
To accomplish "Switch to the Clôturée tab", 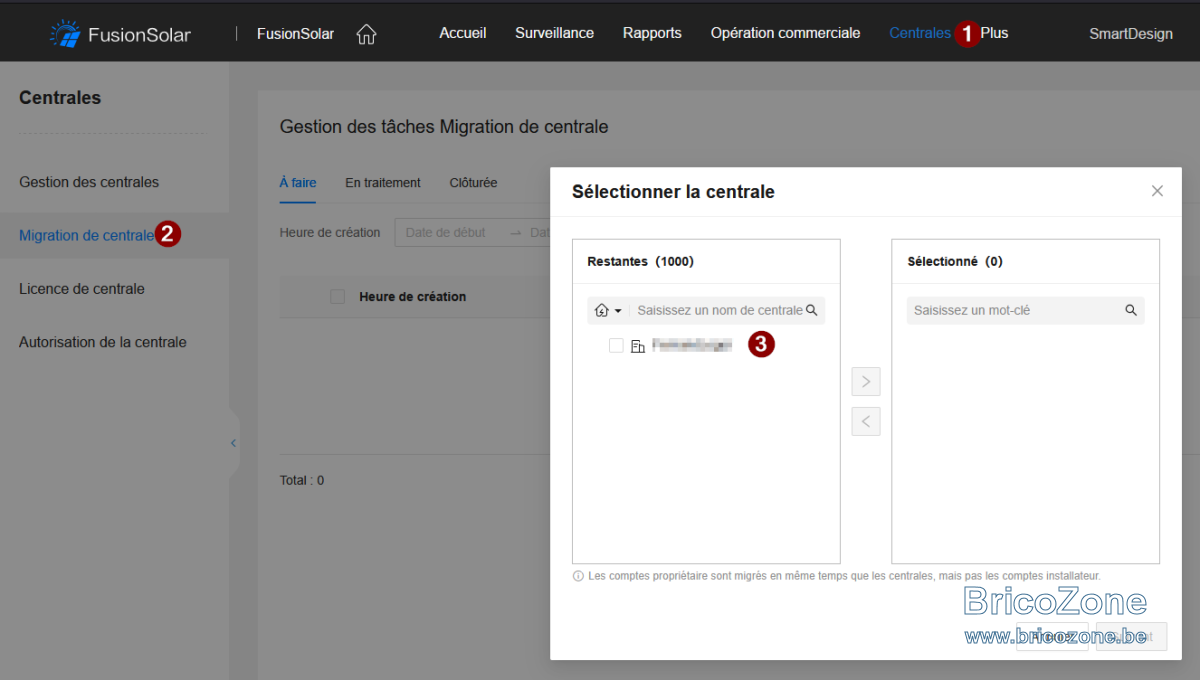I will click(x=473, y=183).
